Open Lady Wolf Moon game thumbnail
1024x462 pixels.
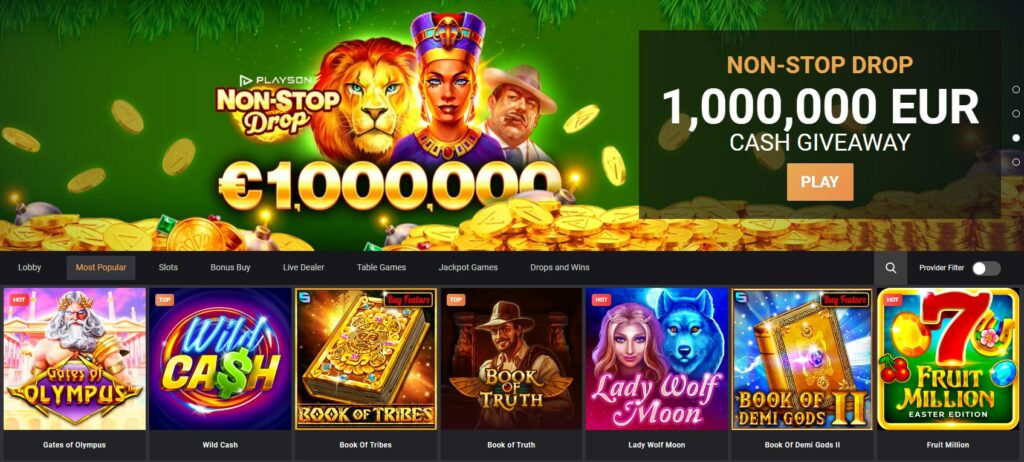[657, 359]
